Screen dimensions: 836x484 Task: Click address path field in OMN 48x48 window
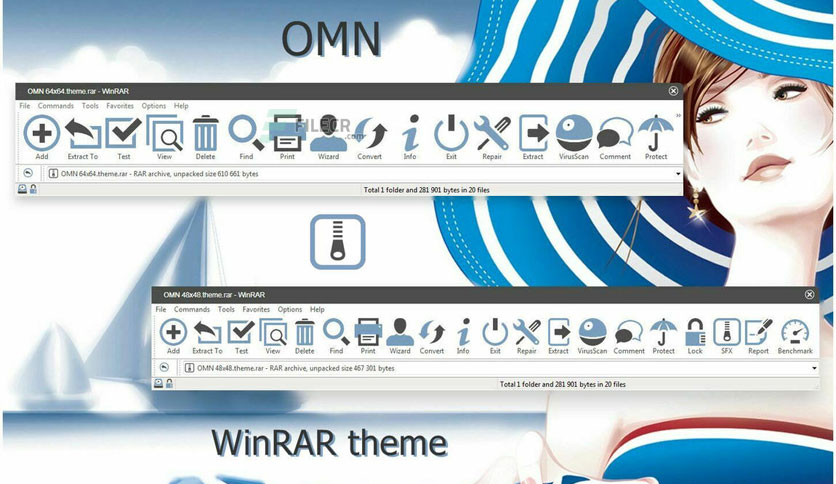tap(501, 368)
